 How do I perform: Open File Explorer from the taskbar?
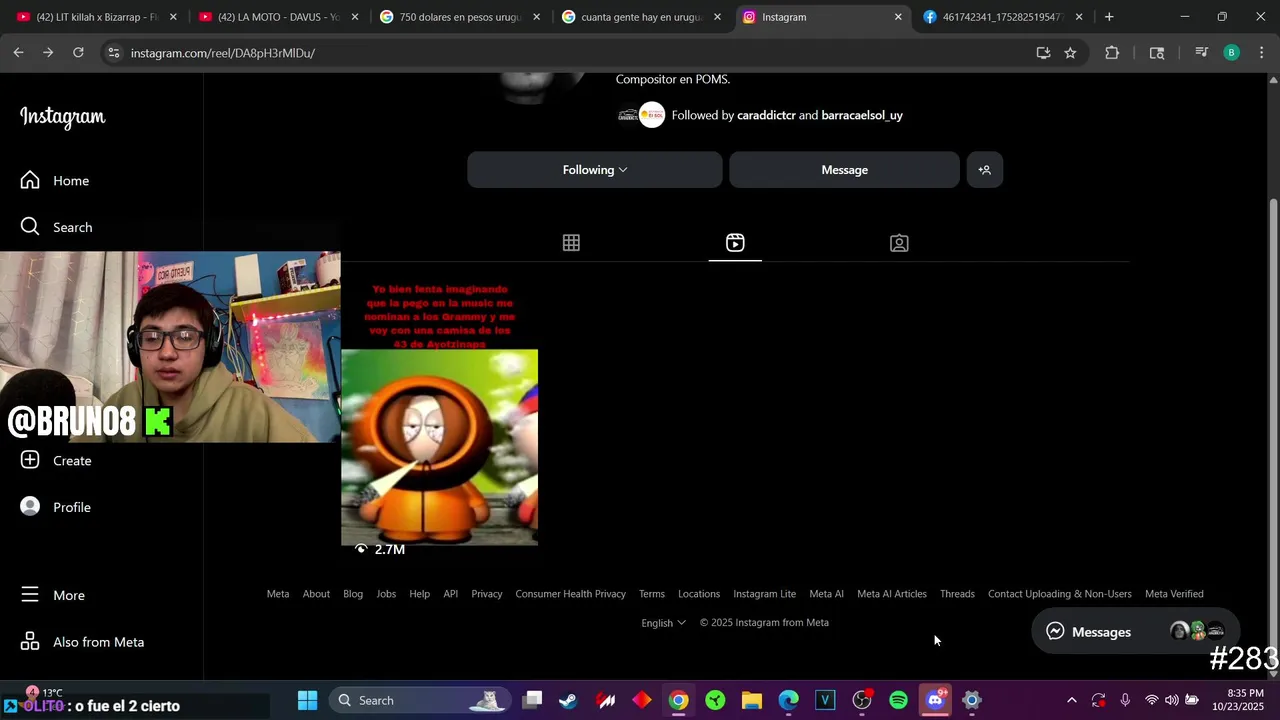coord(751,700)
